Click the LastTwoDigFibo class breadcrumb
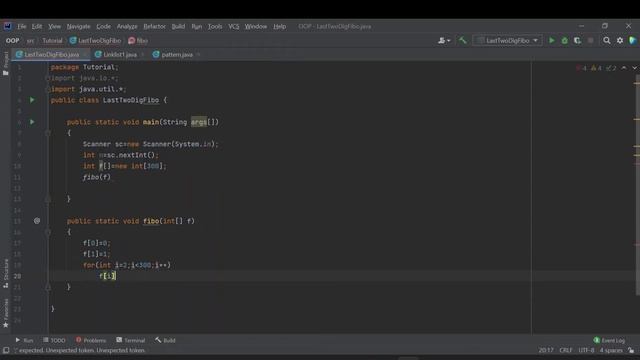Screen dimensions: 640x360 (x=96, y=41)
